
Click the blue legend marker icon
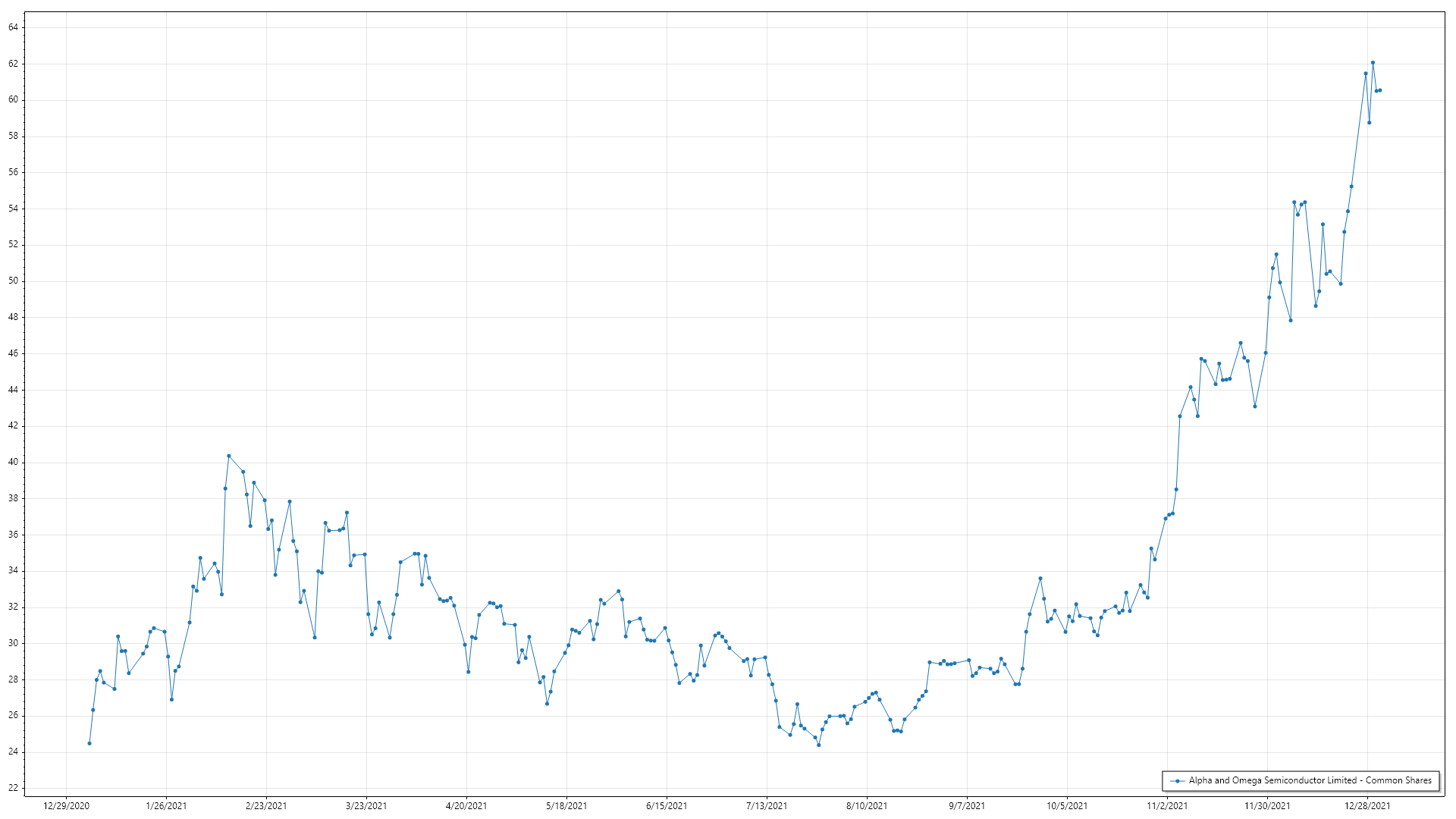(x=1177, y=781)
